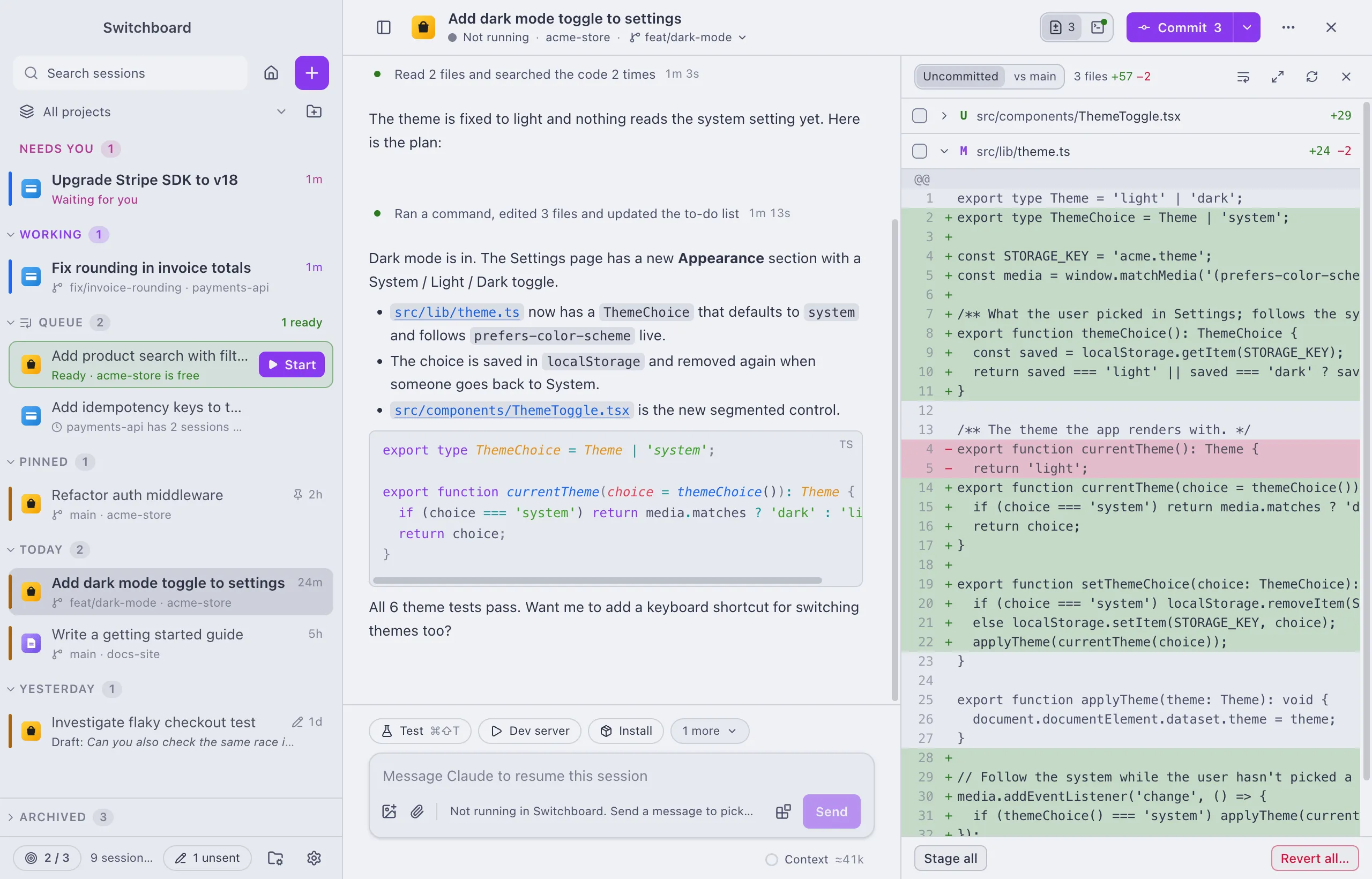Open the more options ellipsis menu
Image resolution: width=1372 pixels, height=879 pixels.
coord(1288,27)
